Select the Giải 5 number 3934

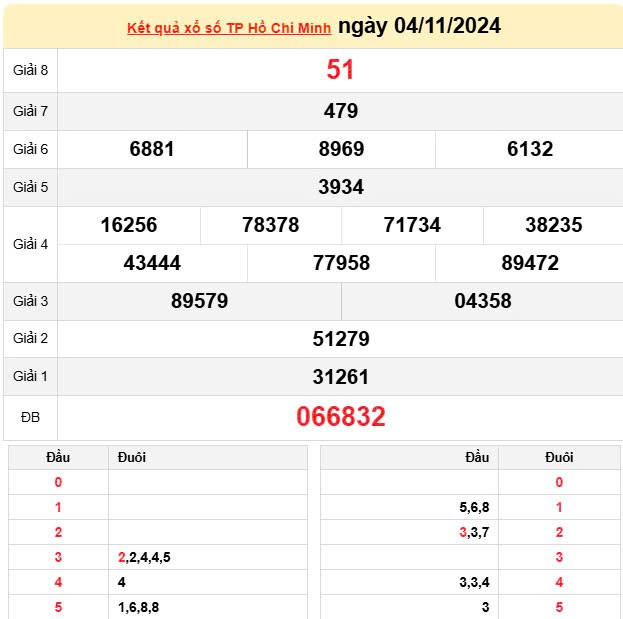click(340, 187)
